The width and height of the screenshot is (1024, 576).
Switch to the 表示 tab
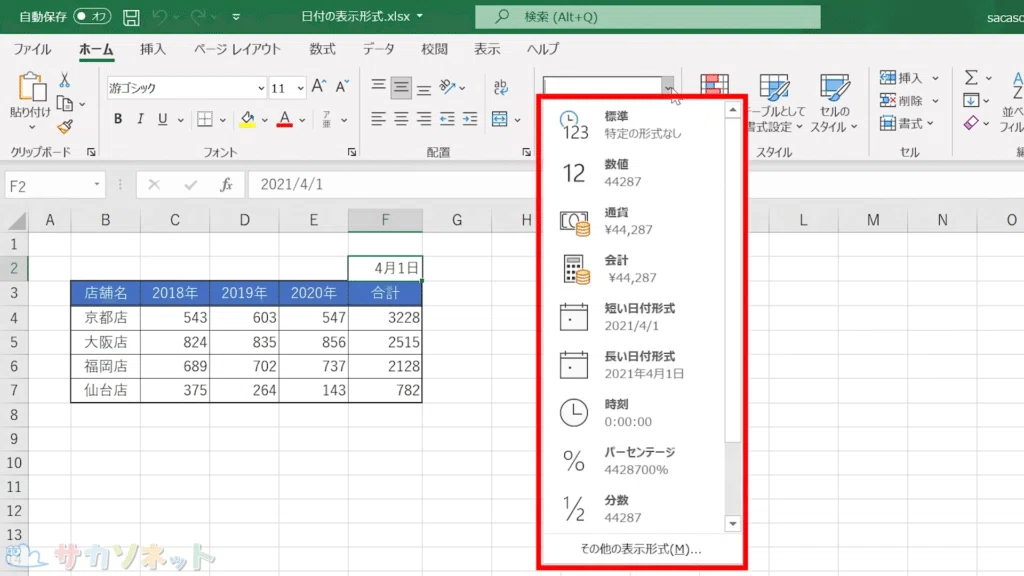(487, 49)
